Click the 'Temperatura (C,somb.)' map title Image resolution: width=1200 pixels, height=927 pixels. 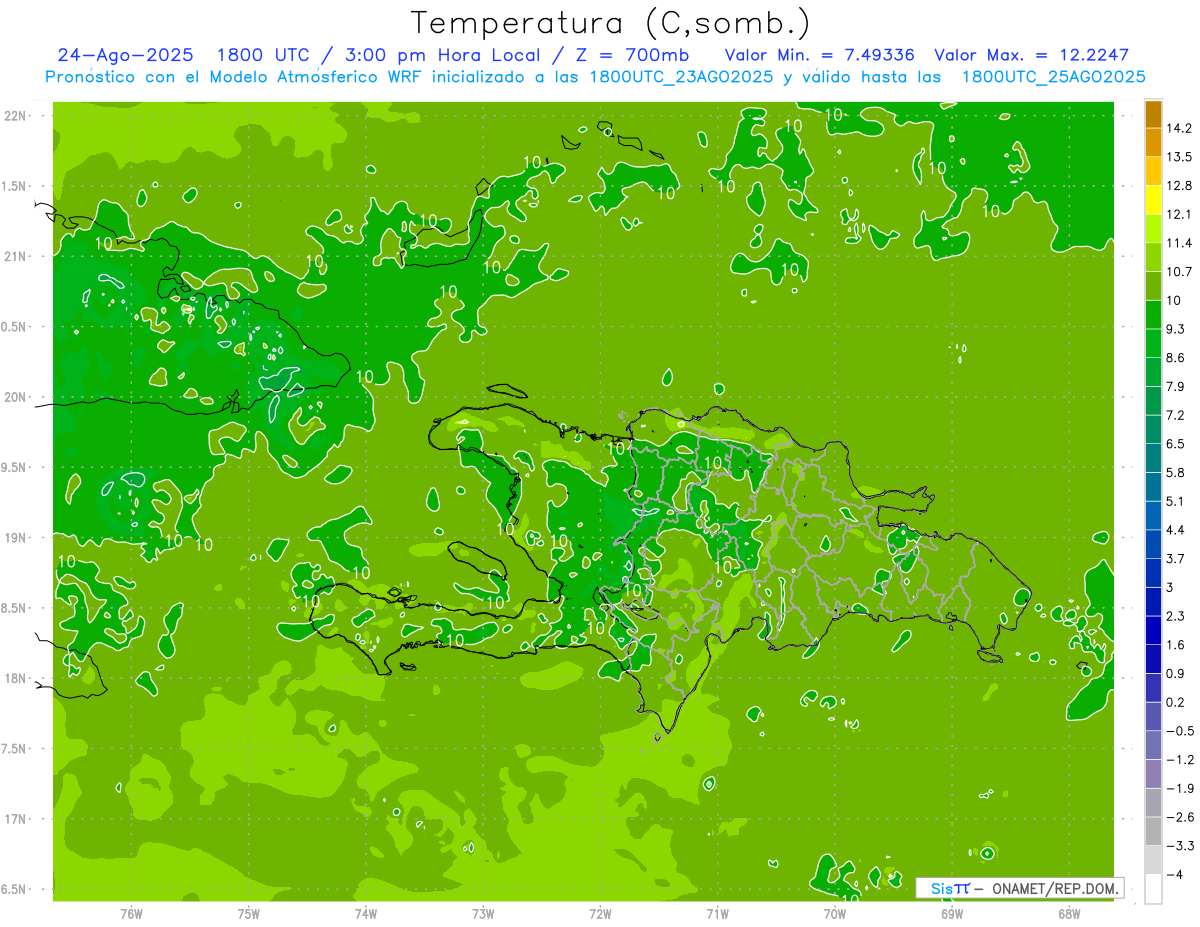tap(610, 23)
